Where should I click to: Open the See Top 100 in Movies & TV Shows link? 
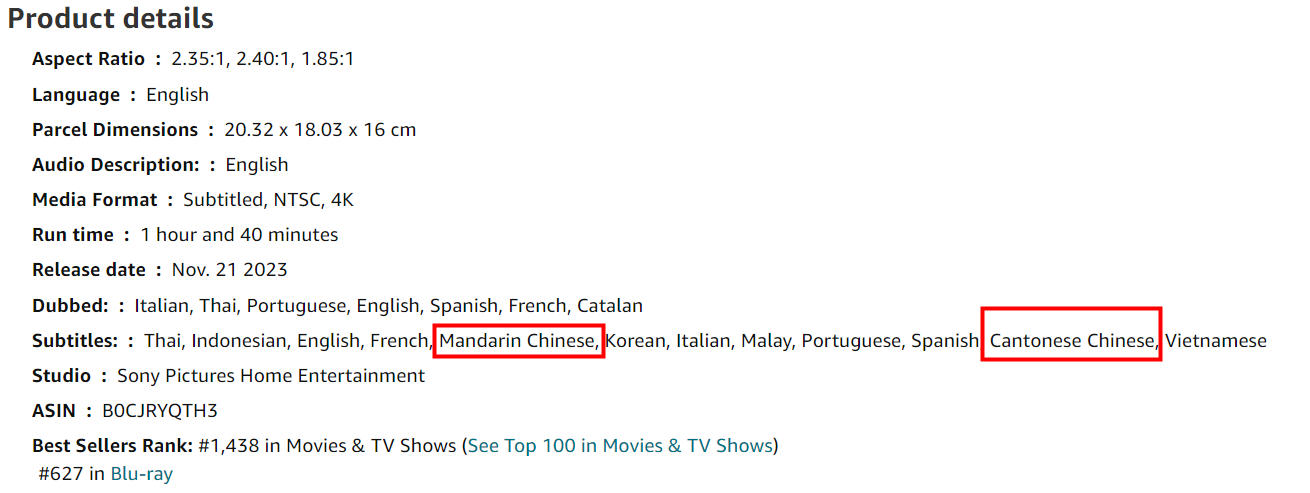pyautogui.click(x=620, y=445)
